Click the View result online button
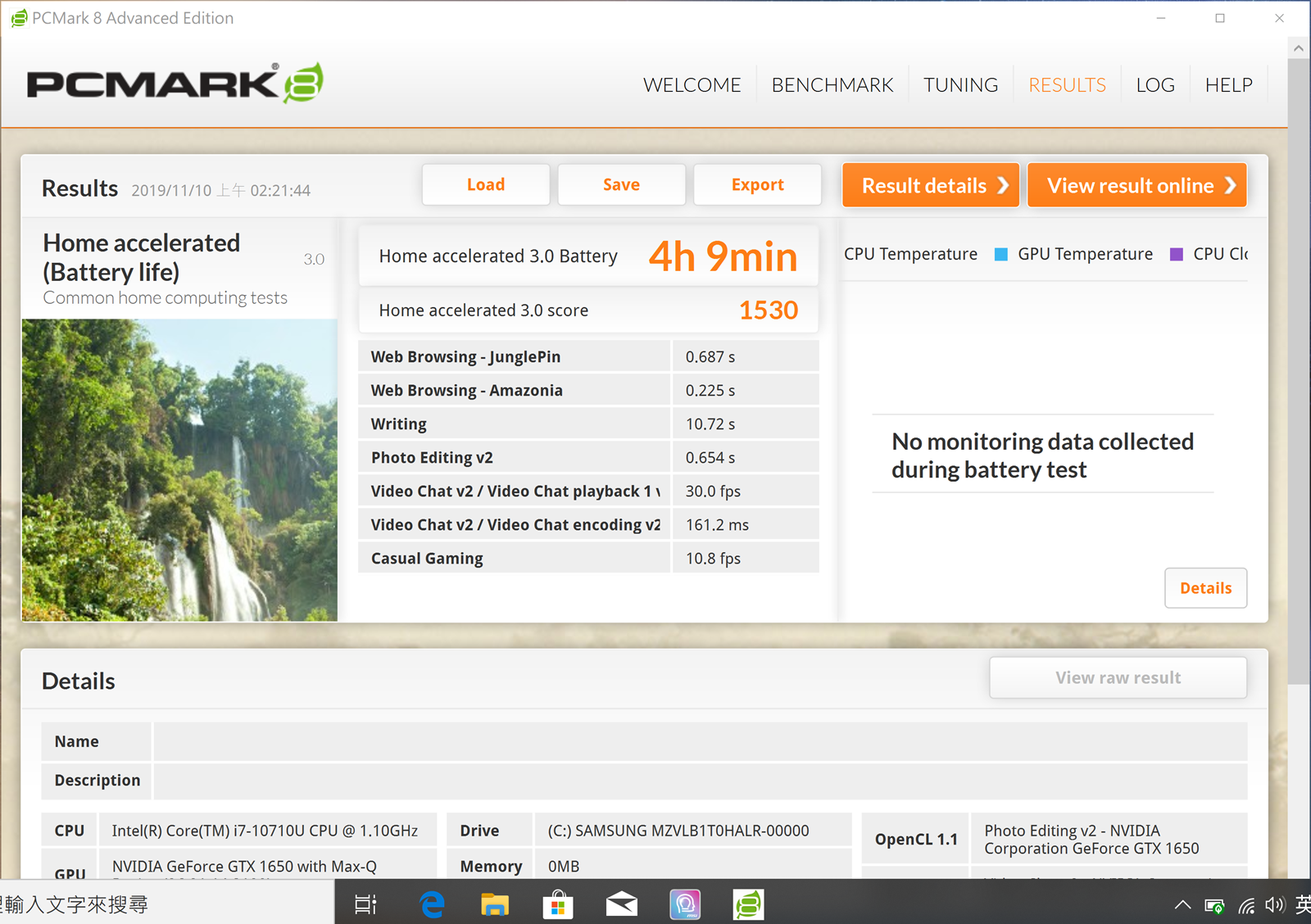 point(1136,186)
